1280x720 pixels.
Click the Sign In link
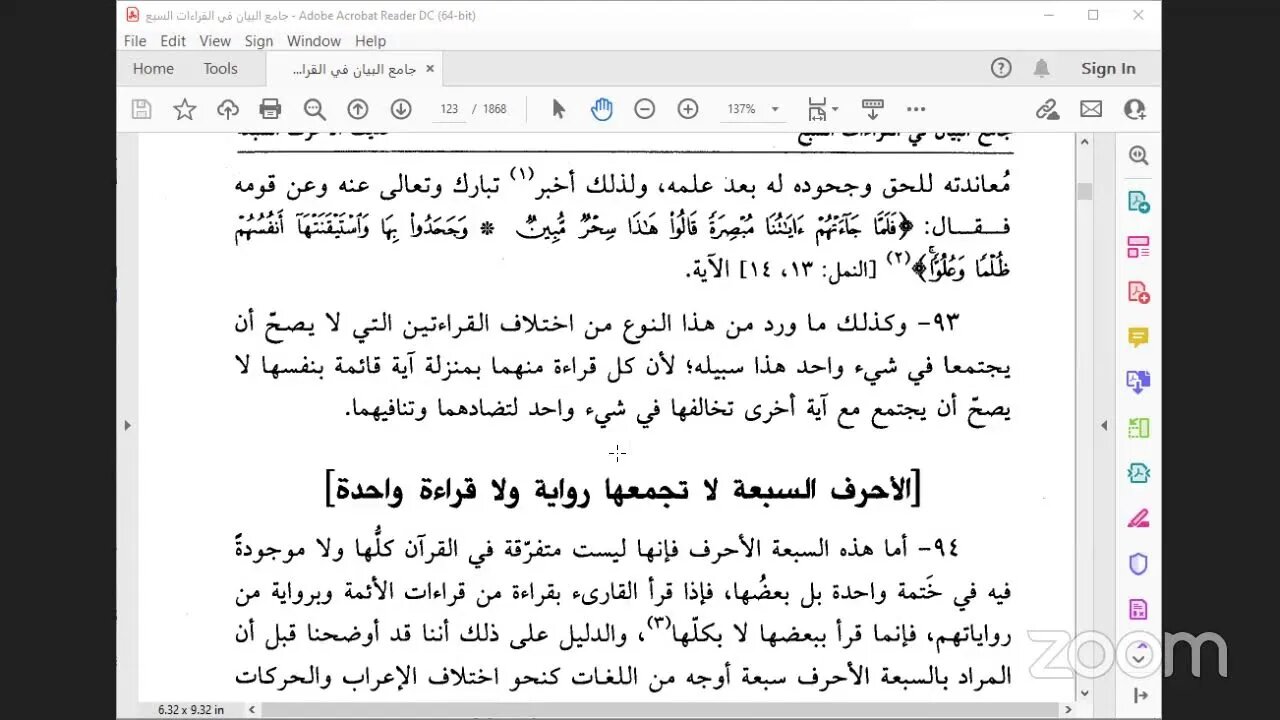1108,69
